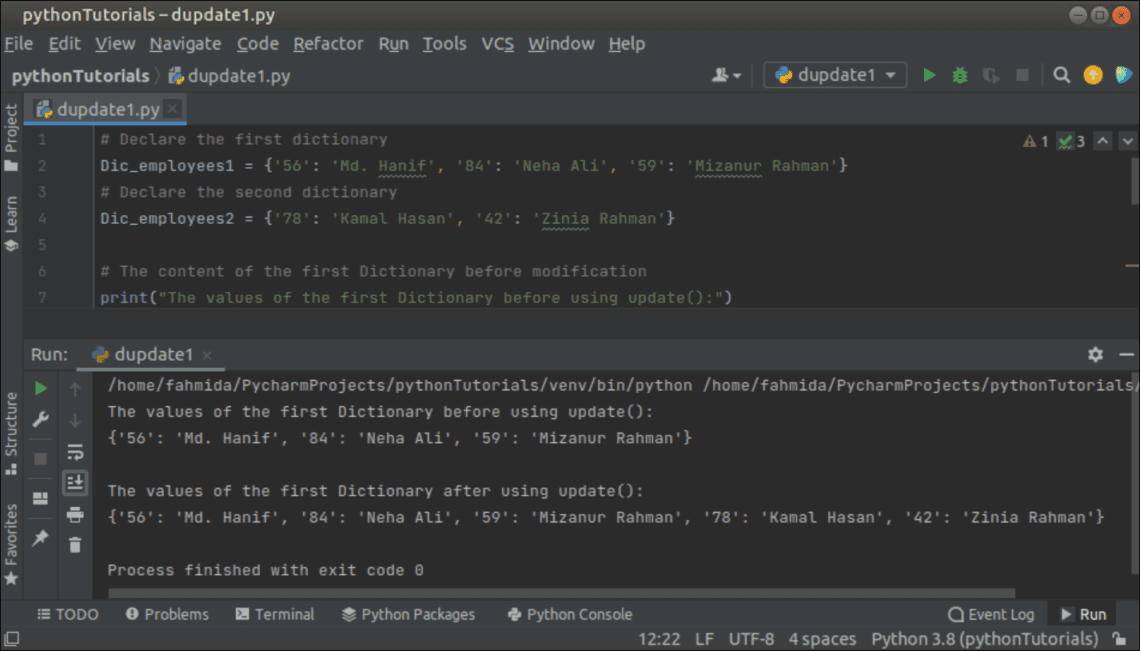1140x651 pixels.
Task: Click the warning count indicator in editor
Action: 1035,141
